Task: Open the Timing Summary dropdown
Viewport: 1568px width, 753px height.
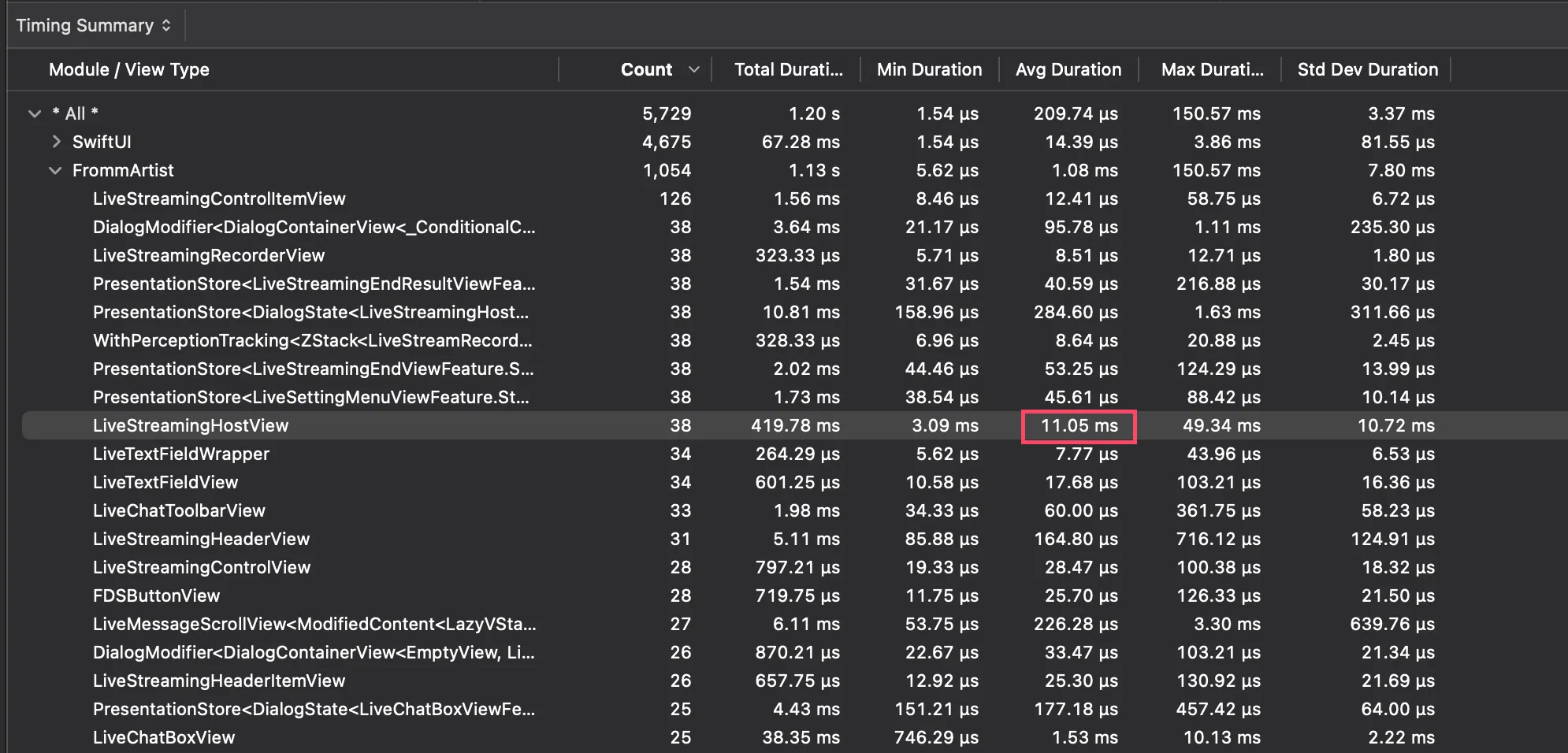Action: 93,25
